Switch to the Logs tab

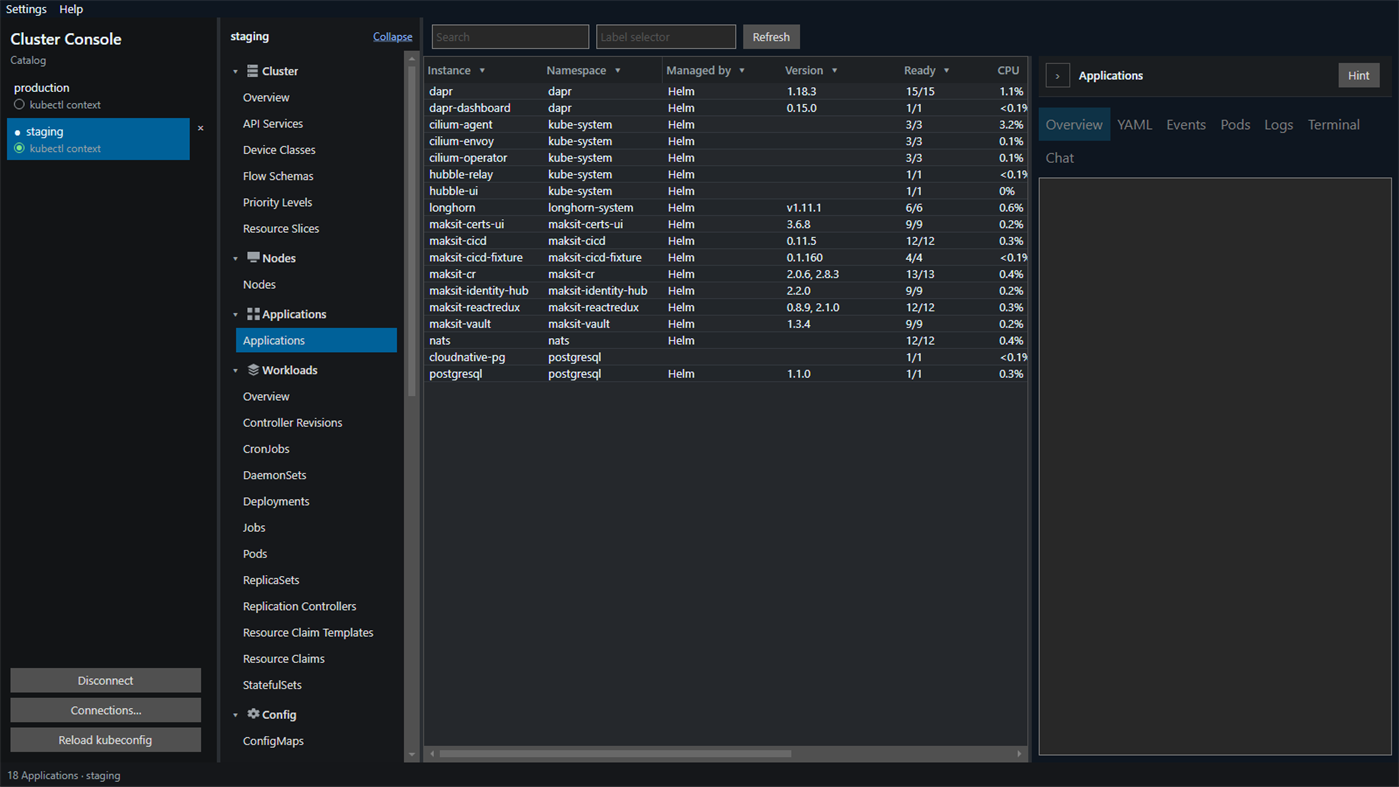tap(1278, 125)
